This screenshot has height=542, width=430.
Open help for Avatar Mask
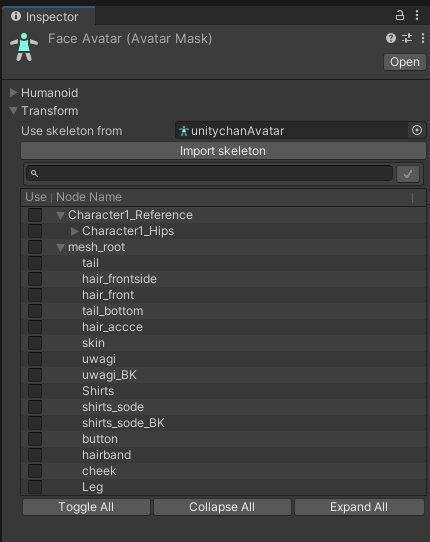pyautogui.click(x=391, y=38)
